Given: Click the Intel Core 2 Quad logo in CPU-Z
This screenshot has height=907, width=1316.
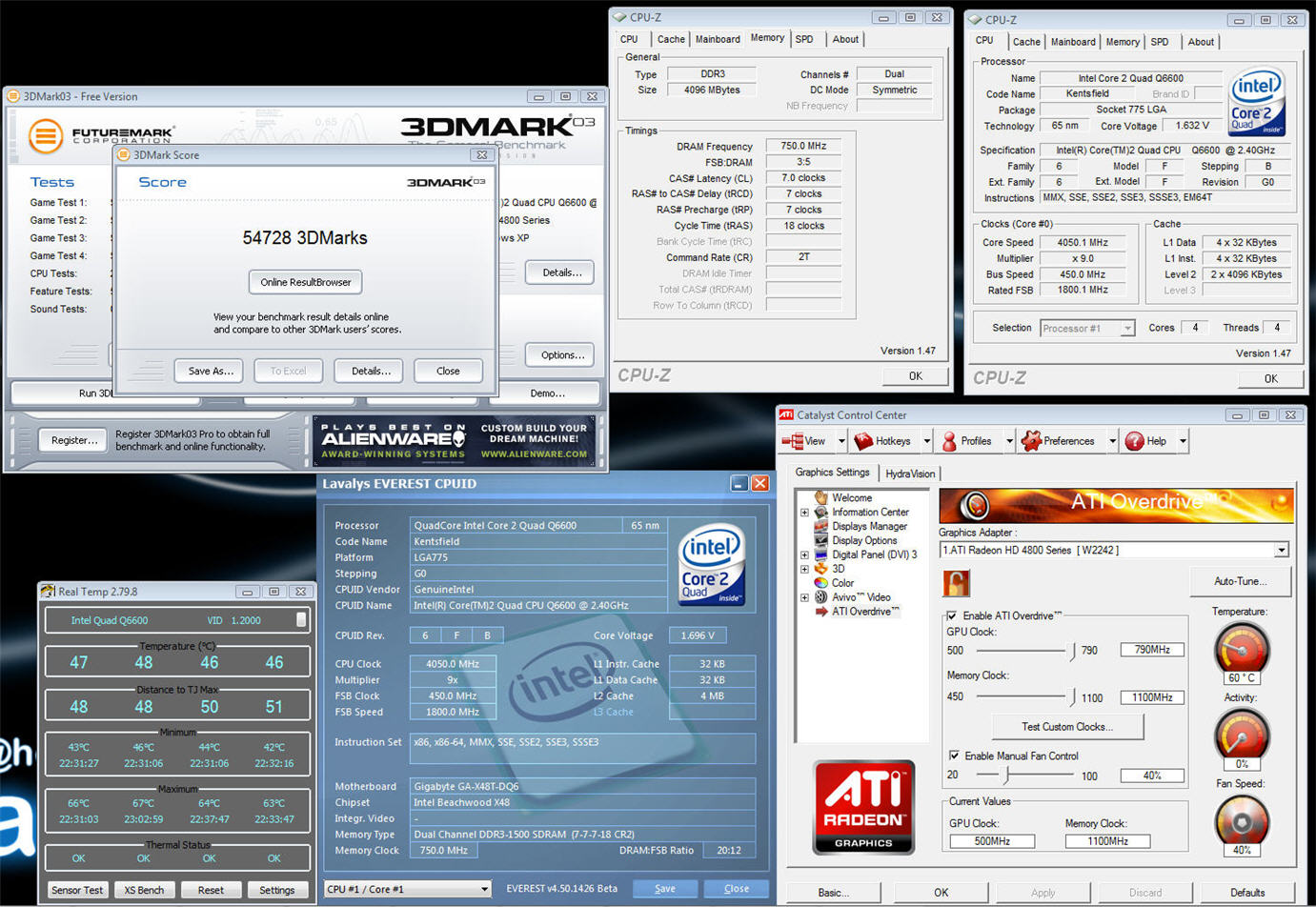Looking at the screenshot, I should coord(1257,101).
